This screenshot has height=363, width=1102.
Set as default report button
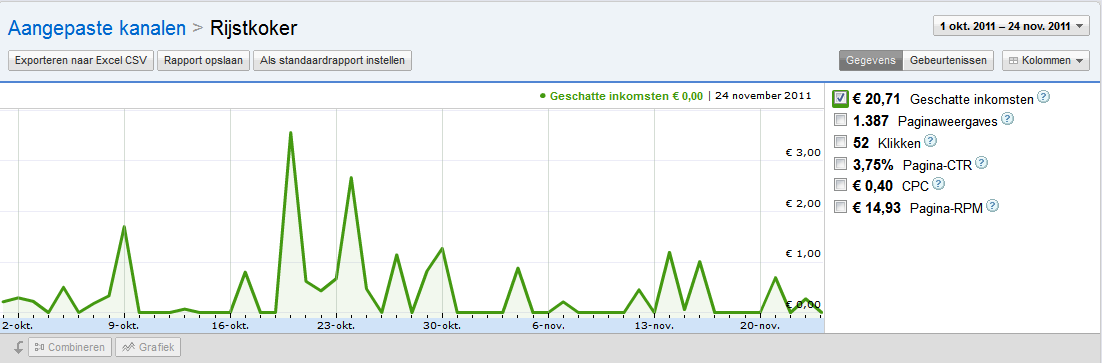click(x=332, y=60)
